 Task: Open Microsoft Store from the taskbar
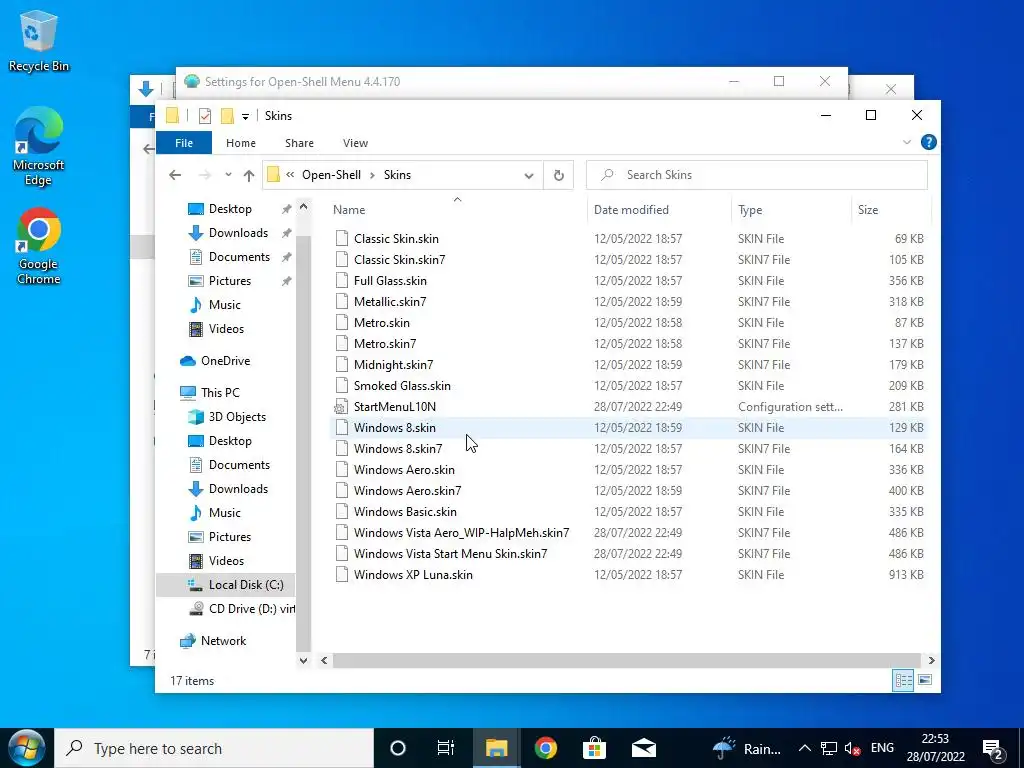(x=594, y=748)
